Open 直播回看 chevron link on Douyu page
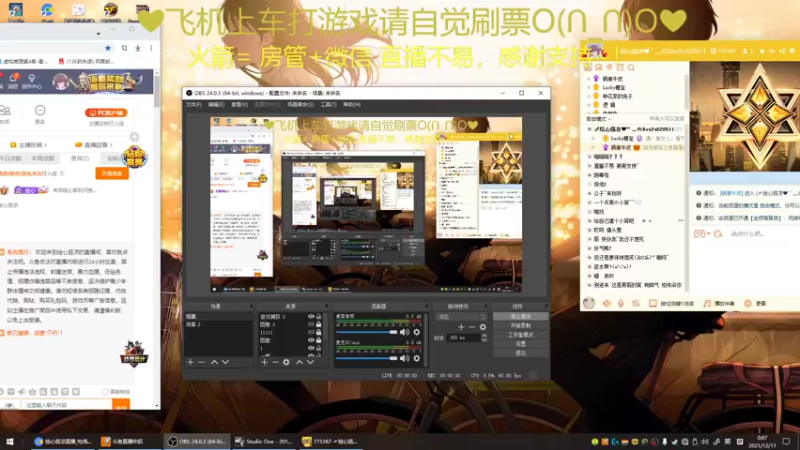 coord(93,145)
